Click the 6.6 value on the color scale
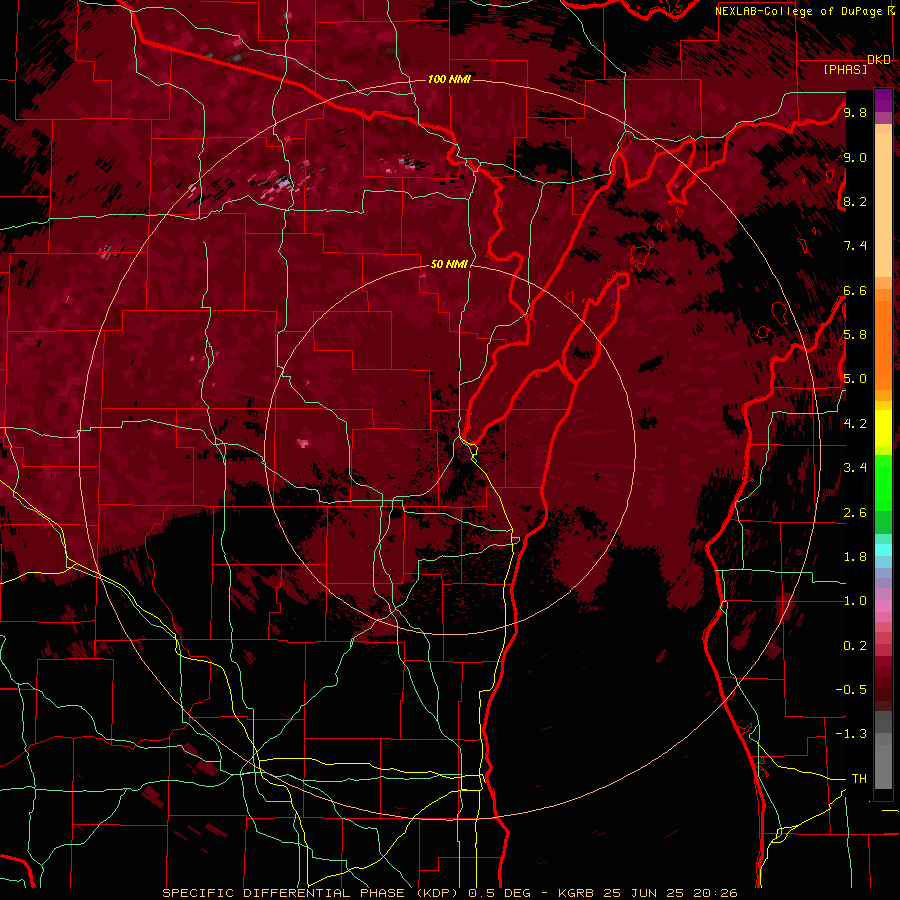 click(x=855, y=290)
